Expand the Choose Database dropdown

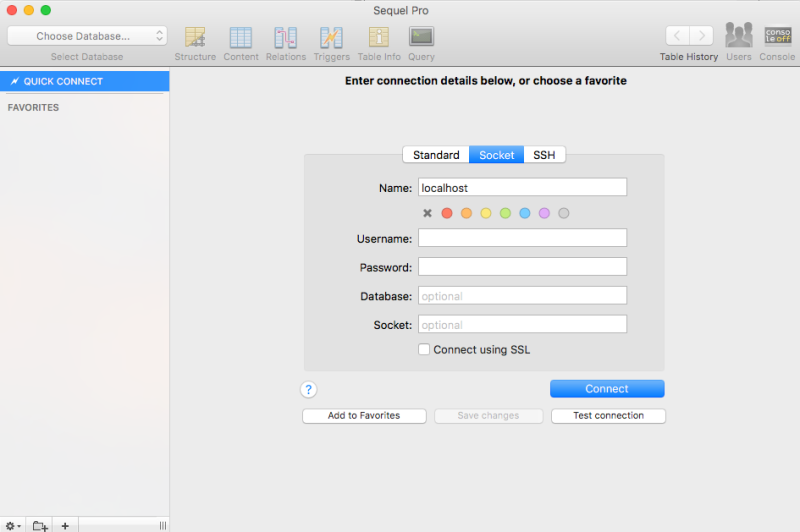click(87, 36)
